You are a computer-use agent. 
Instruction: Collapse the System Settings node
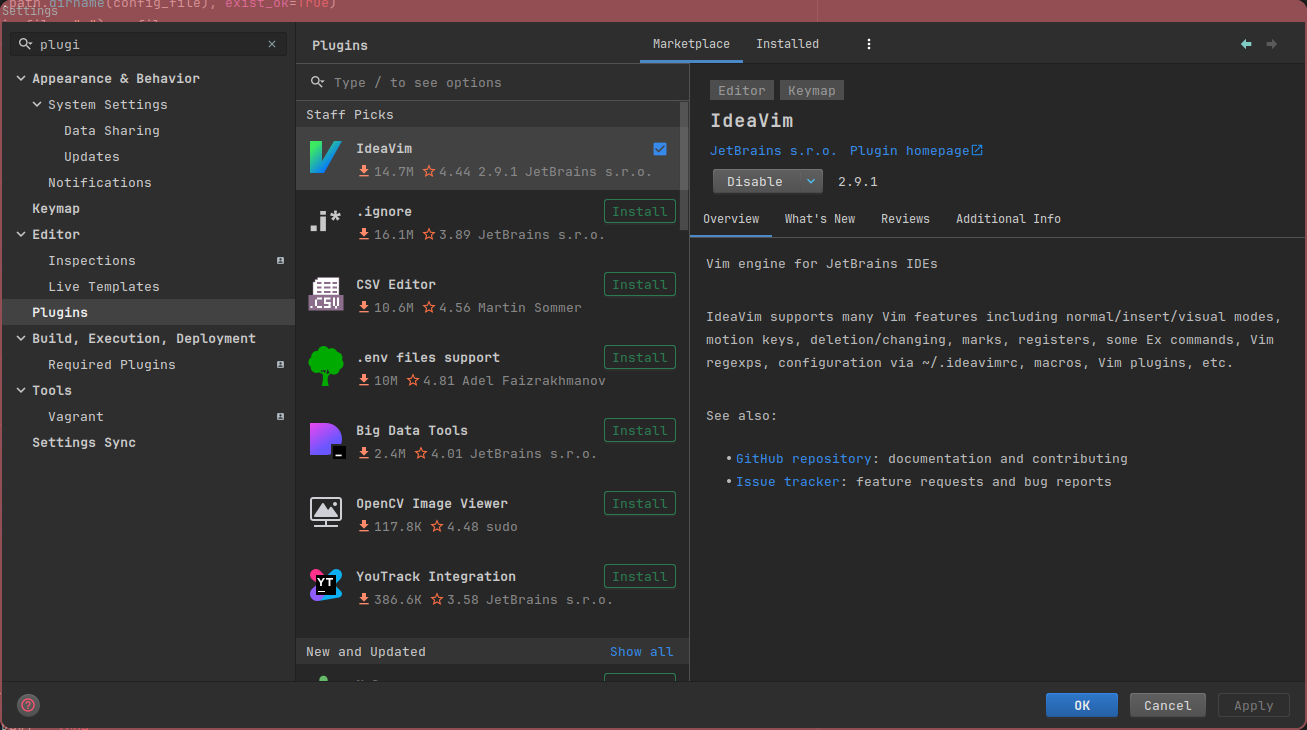(x=38, y=104)
